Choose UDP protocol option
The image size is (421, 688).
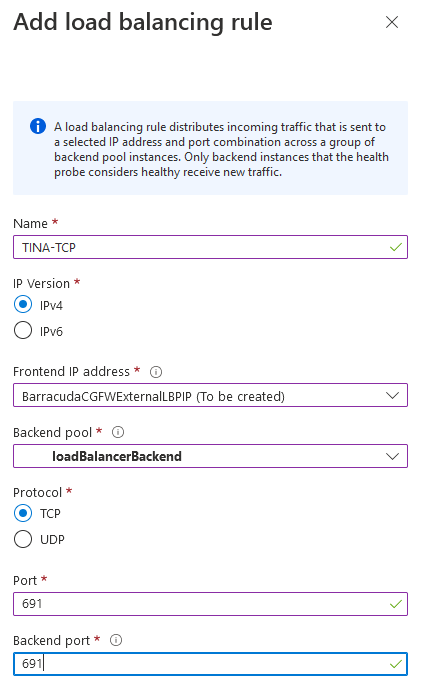(23, 539)
